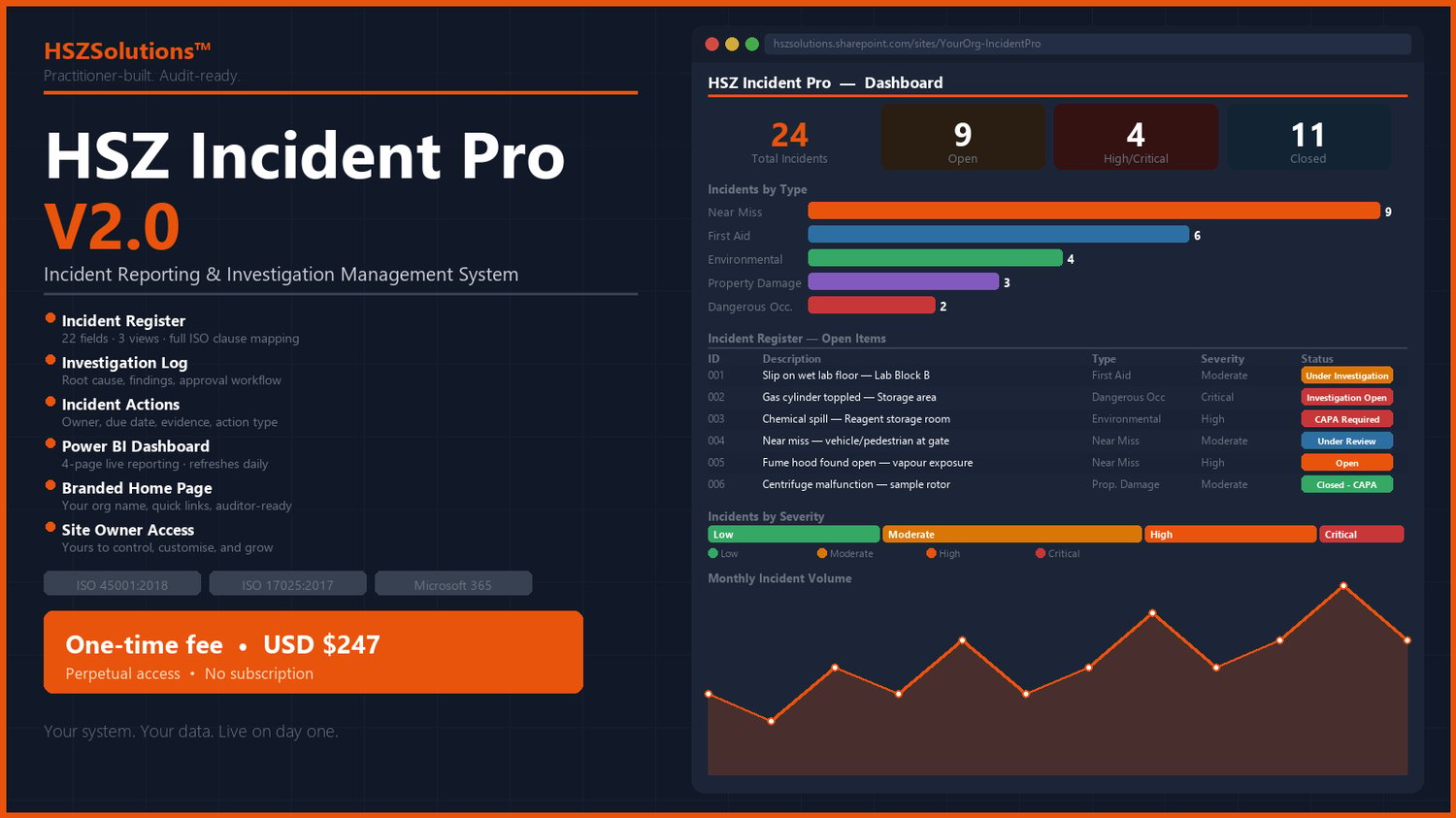Screen dimensions: 1456x818
Task: Click the "HSZ Incident Pro — Dashboard" title
Action: [825, 83]
